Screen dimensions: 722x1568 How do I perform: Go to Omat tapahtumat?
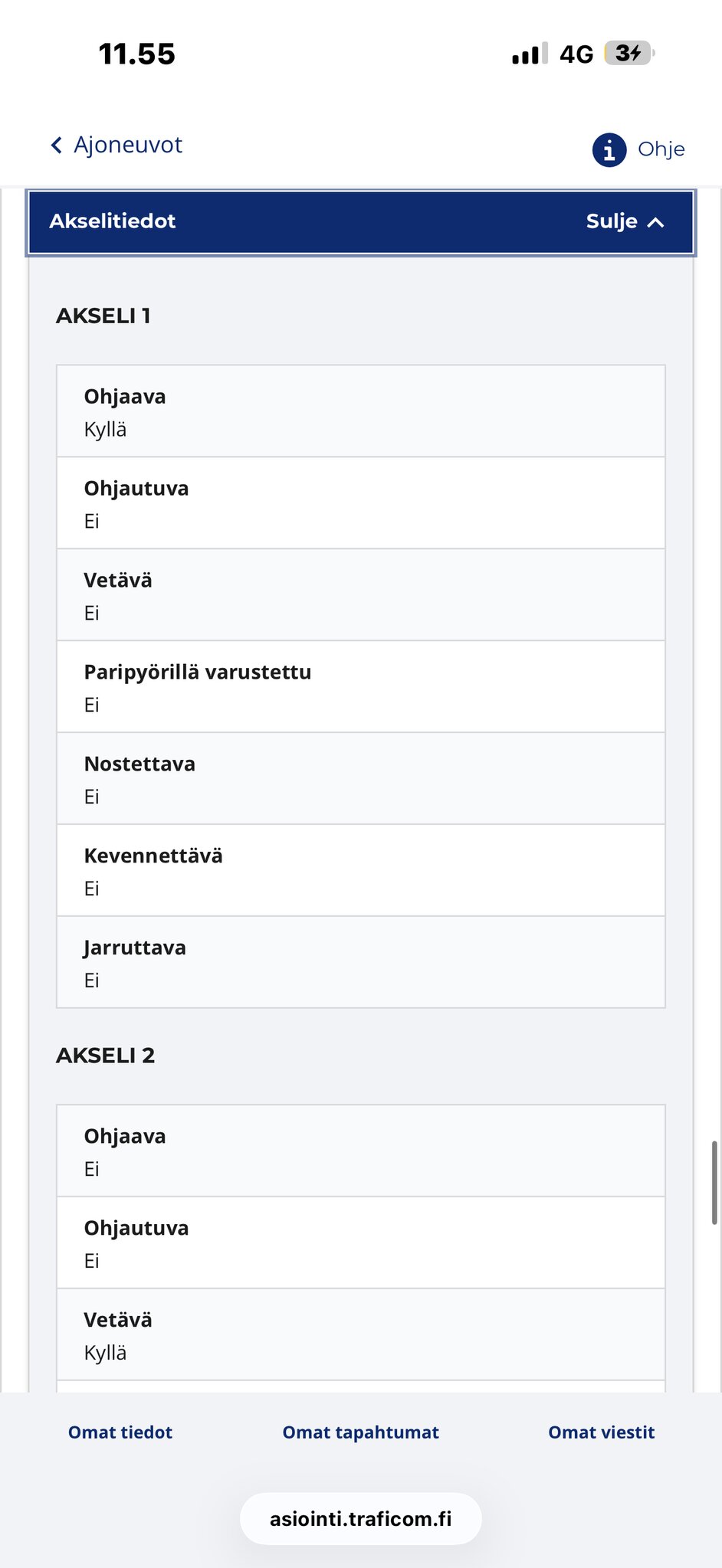pos(361,1432)
